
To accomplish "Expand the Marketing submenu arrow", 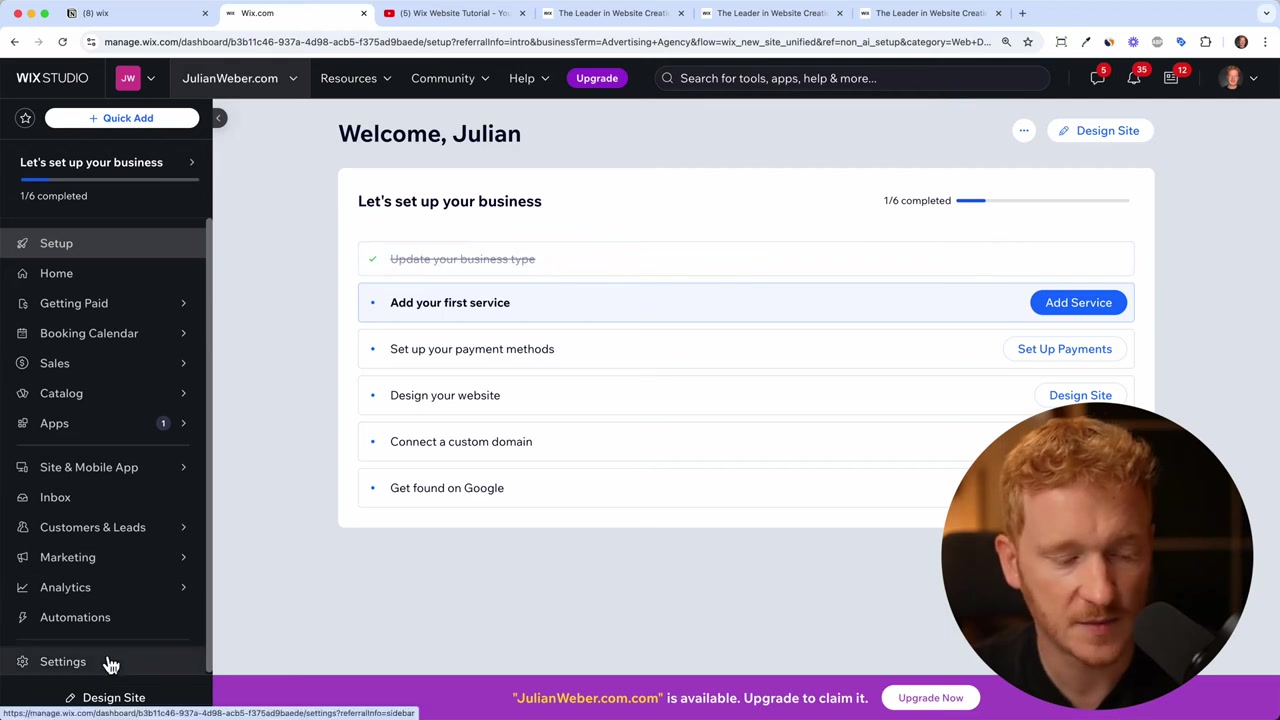I will click(183, 557).
